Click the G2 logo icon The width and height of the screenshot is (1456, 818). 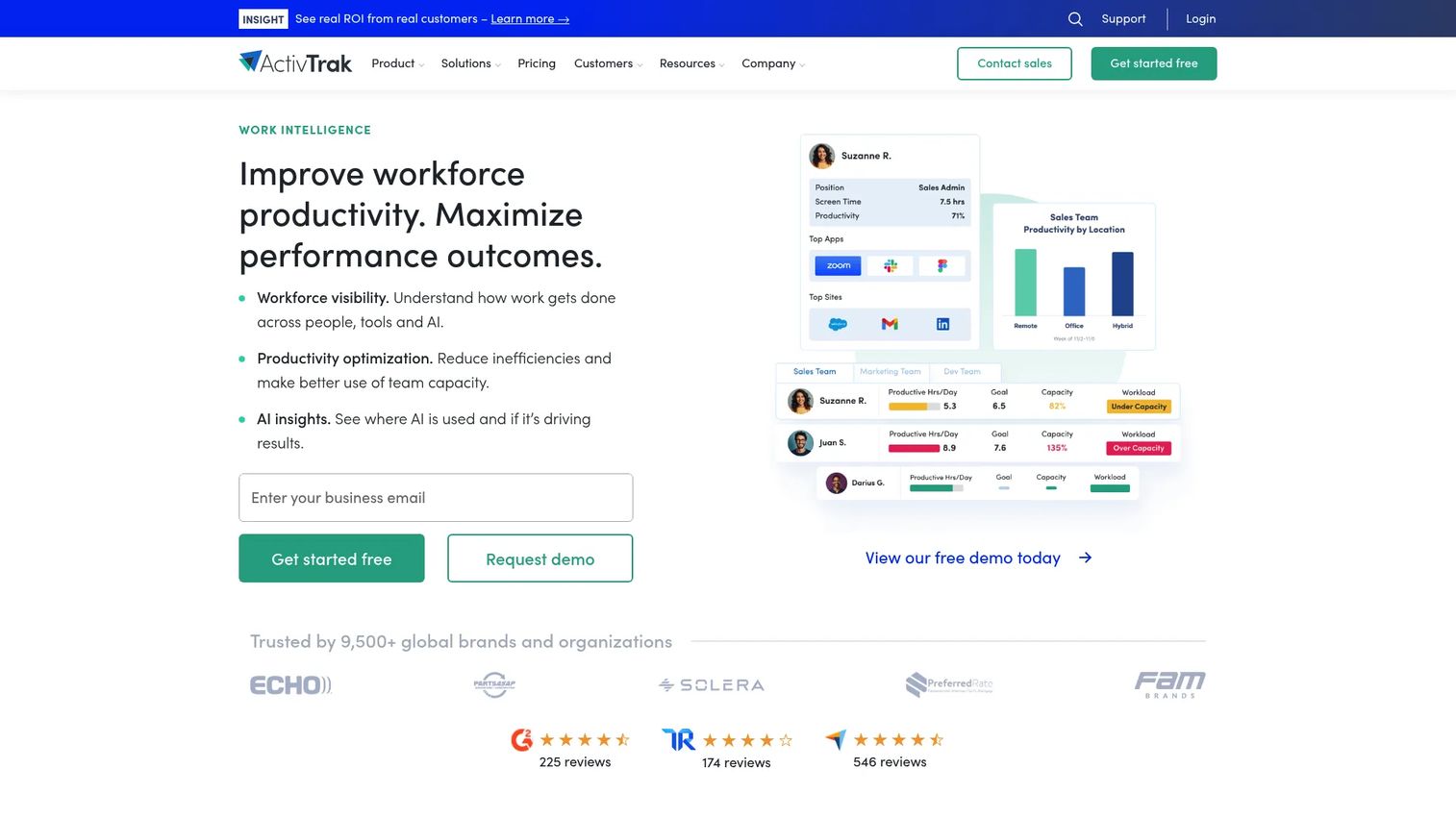pyautogui.click(x=521, y=739)
